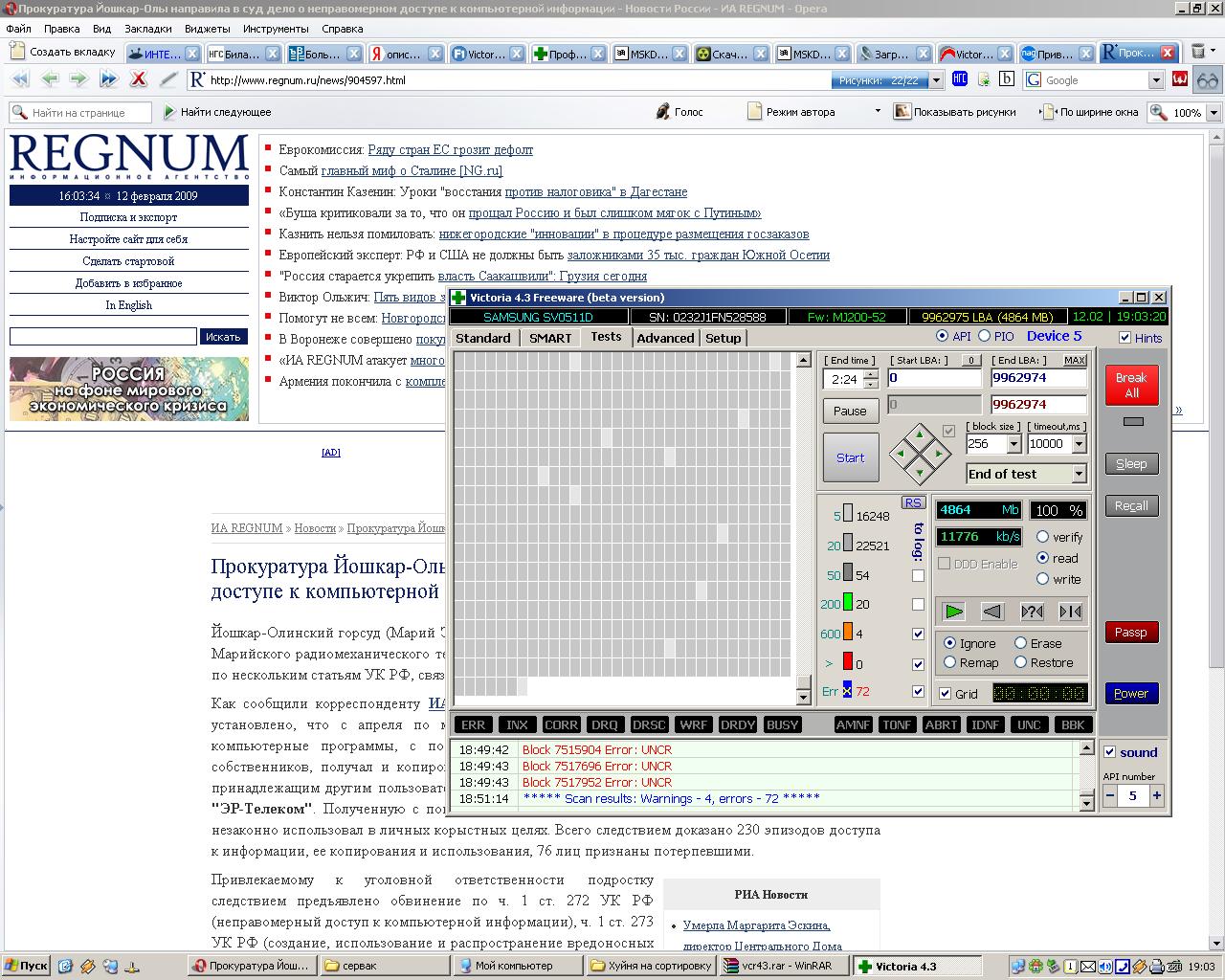
Task: Toggle the sound checkbox in Victoria
Action: pos(1110,752)
